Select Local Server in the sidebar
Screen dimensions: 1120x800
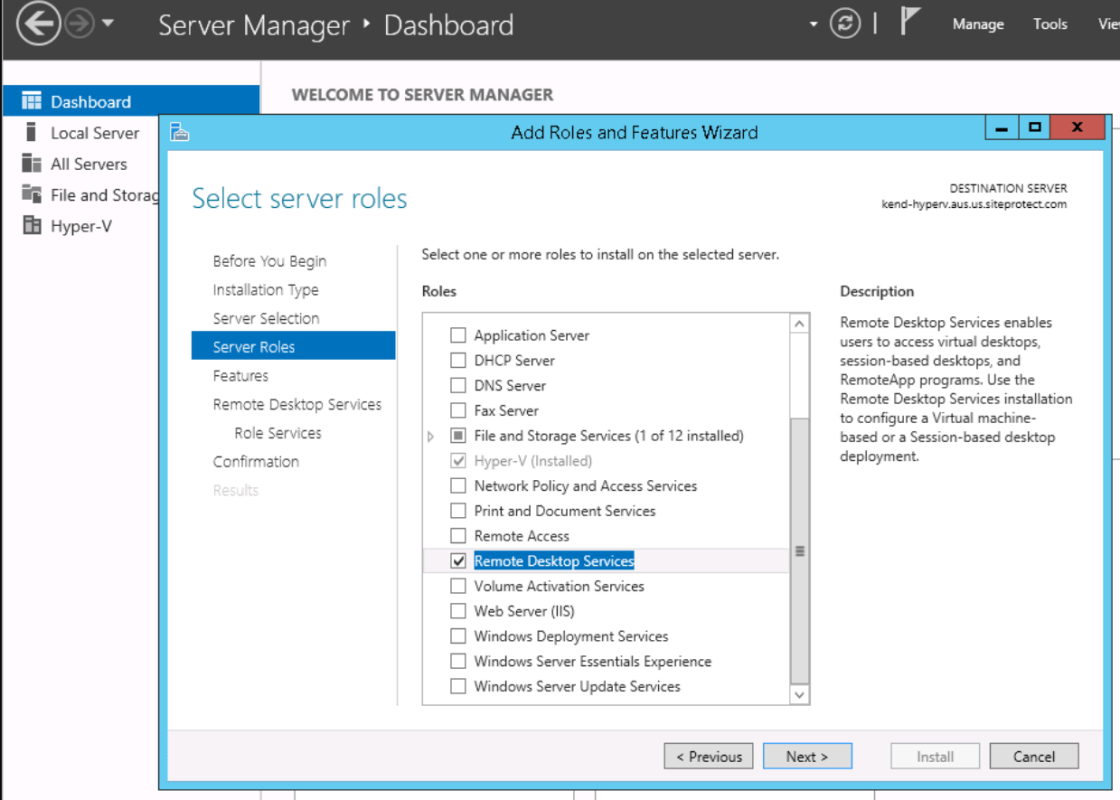(x=94, y=132)
